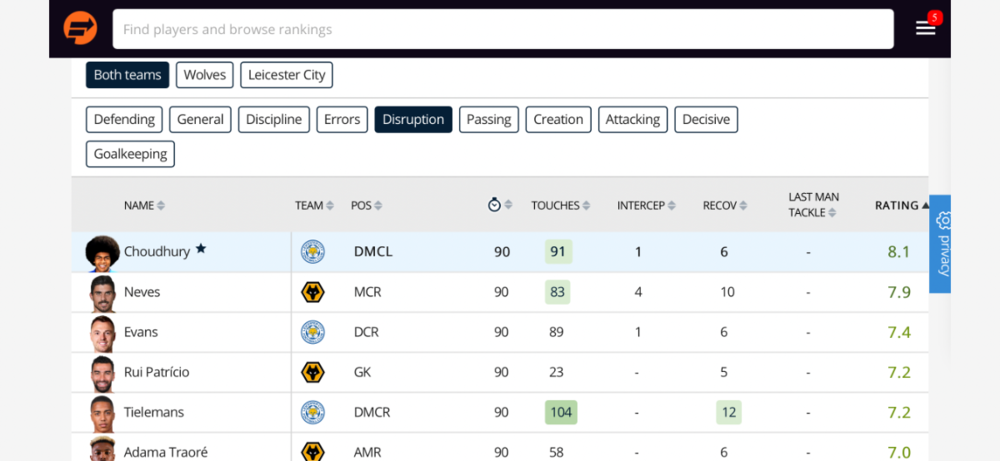Open the privacy settings gear tab
This screenshot has height=461, width=1000.
click(x=940, y=244)
